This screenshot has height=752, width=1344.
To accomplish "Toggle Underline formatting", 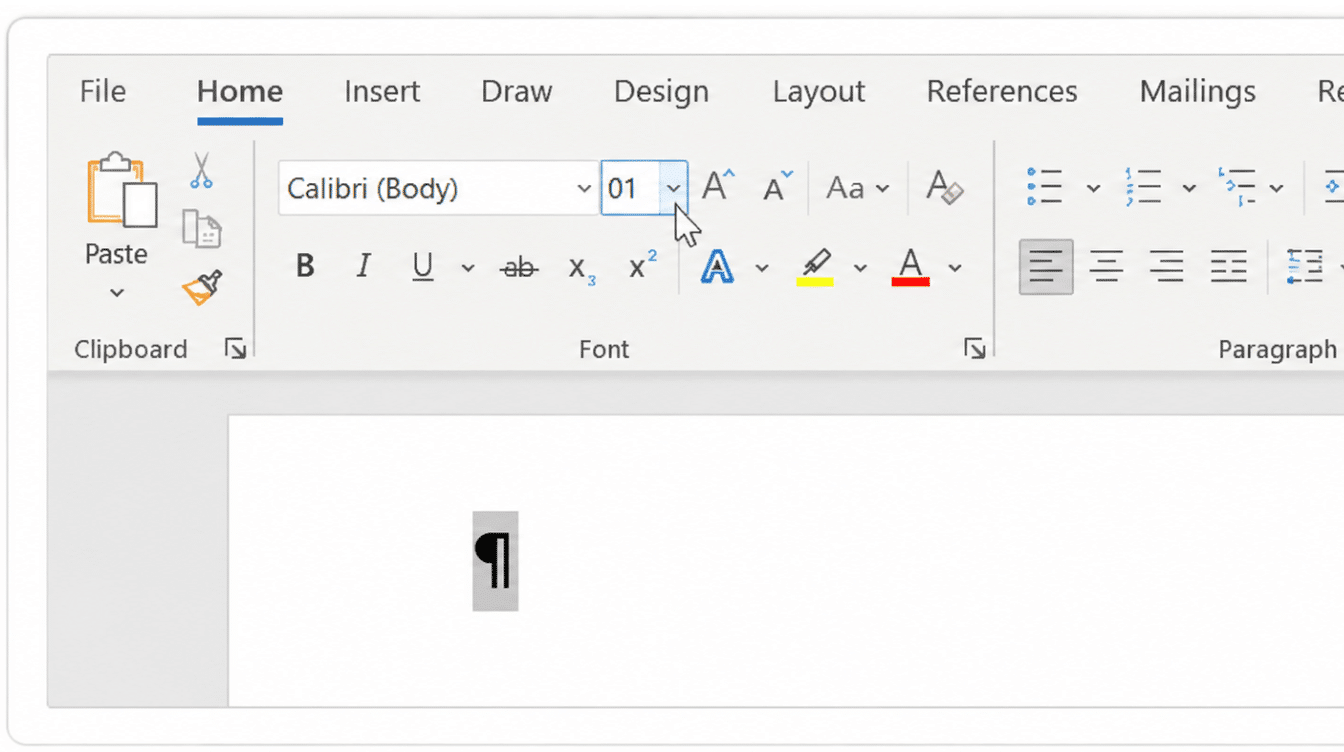I will pyautogui.click(x=423, y=267).
